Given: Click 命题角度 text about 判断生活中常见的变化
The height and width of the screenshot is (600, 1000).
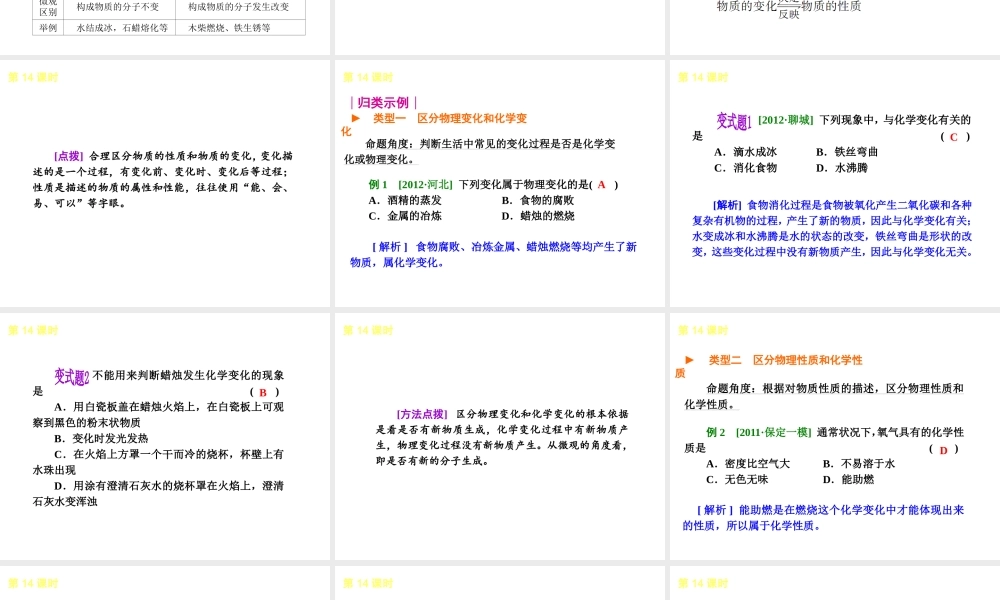Looking at the screenshot, I should (480, 152).
